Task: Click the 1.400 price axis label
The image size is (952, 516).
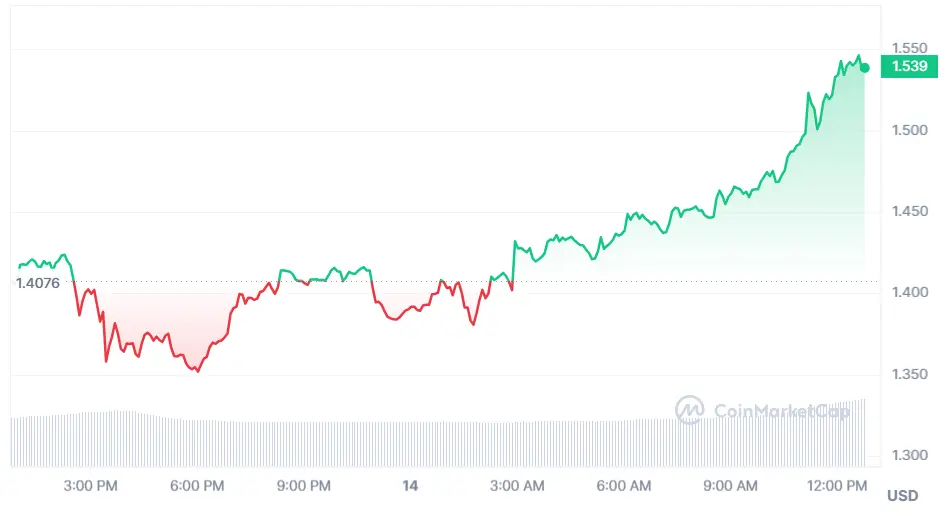Action: (x=910, y=293)
